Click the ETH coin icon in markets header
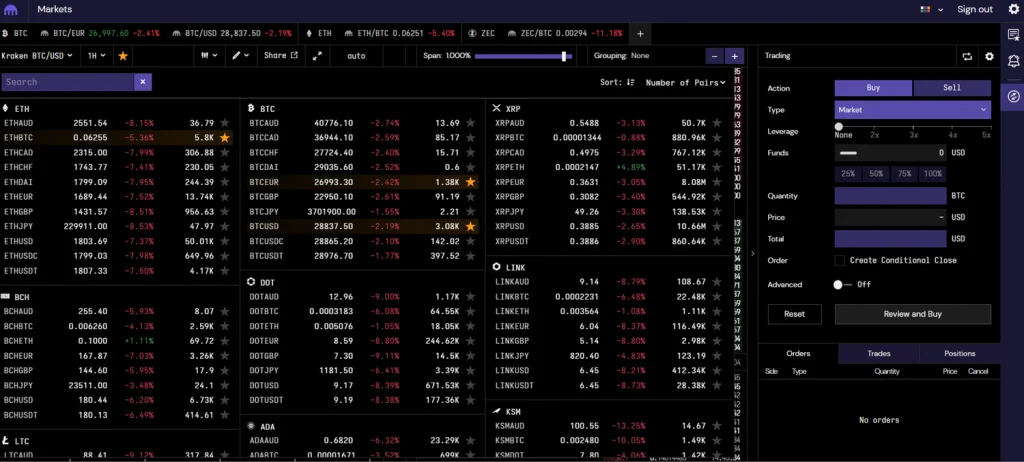Image resolution: width=1024 pixels, height=462 pixels. click(6, 108)
